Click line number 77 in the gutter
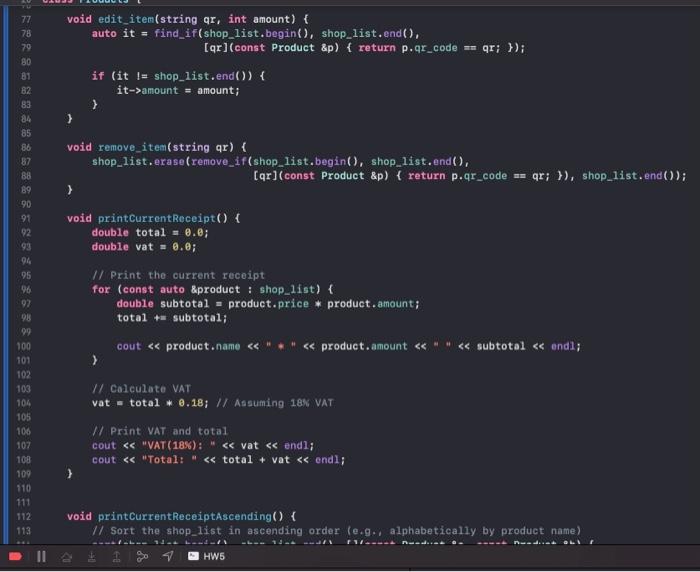 [26, 19]
